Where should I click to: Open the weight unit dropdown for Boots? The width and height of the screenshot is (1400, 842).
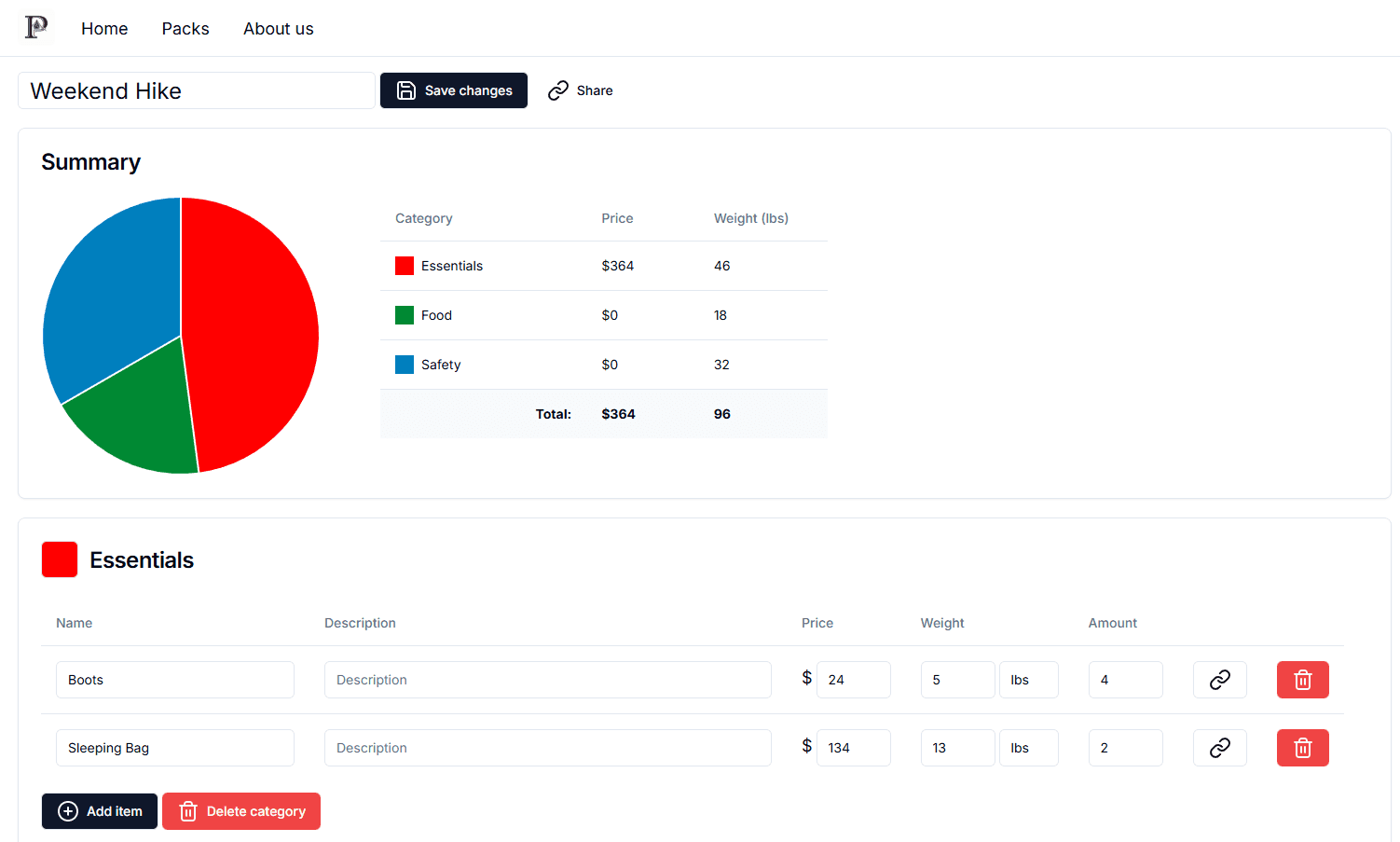tap(1028, 680)
